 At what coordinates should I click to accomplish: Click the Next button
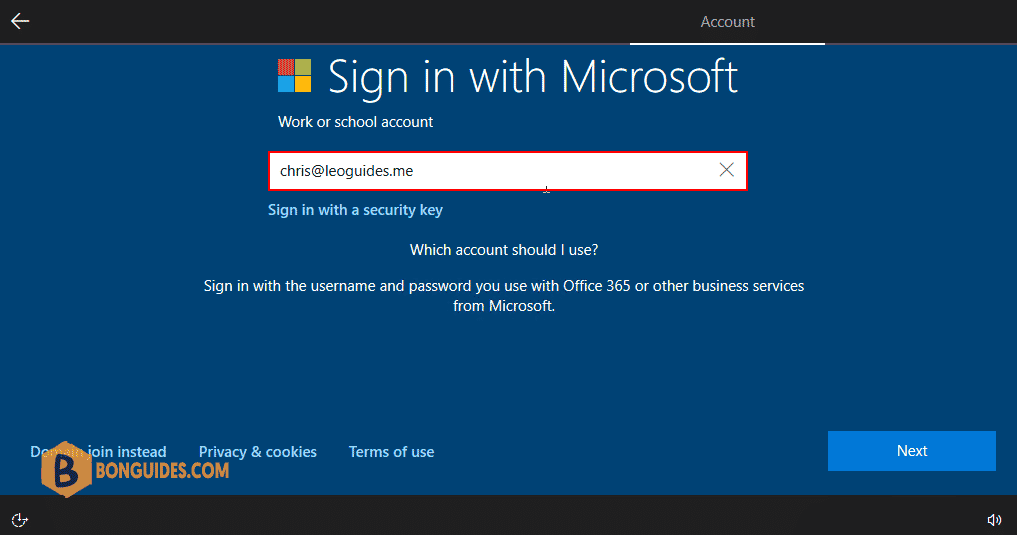coord(911,451)
